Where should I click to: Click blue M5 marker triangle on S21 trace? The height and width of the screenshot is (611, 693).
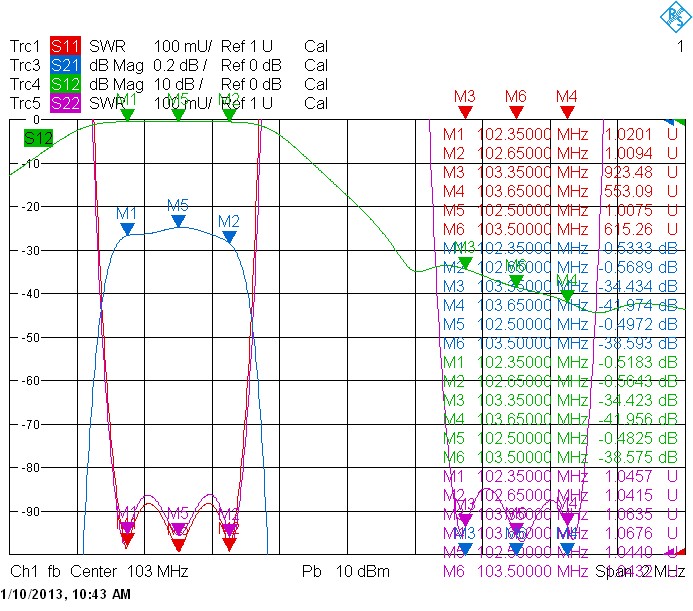[x=178, y=221]
